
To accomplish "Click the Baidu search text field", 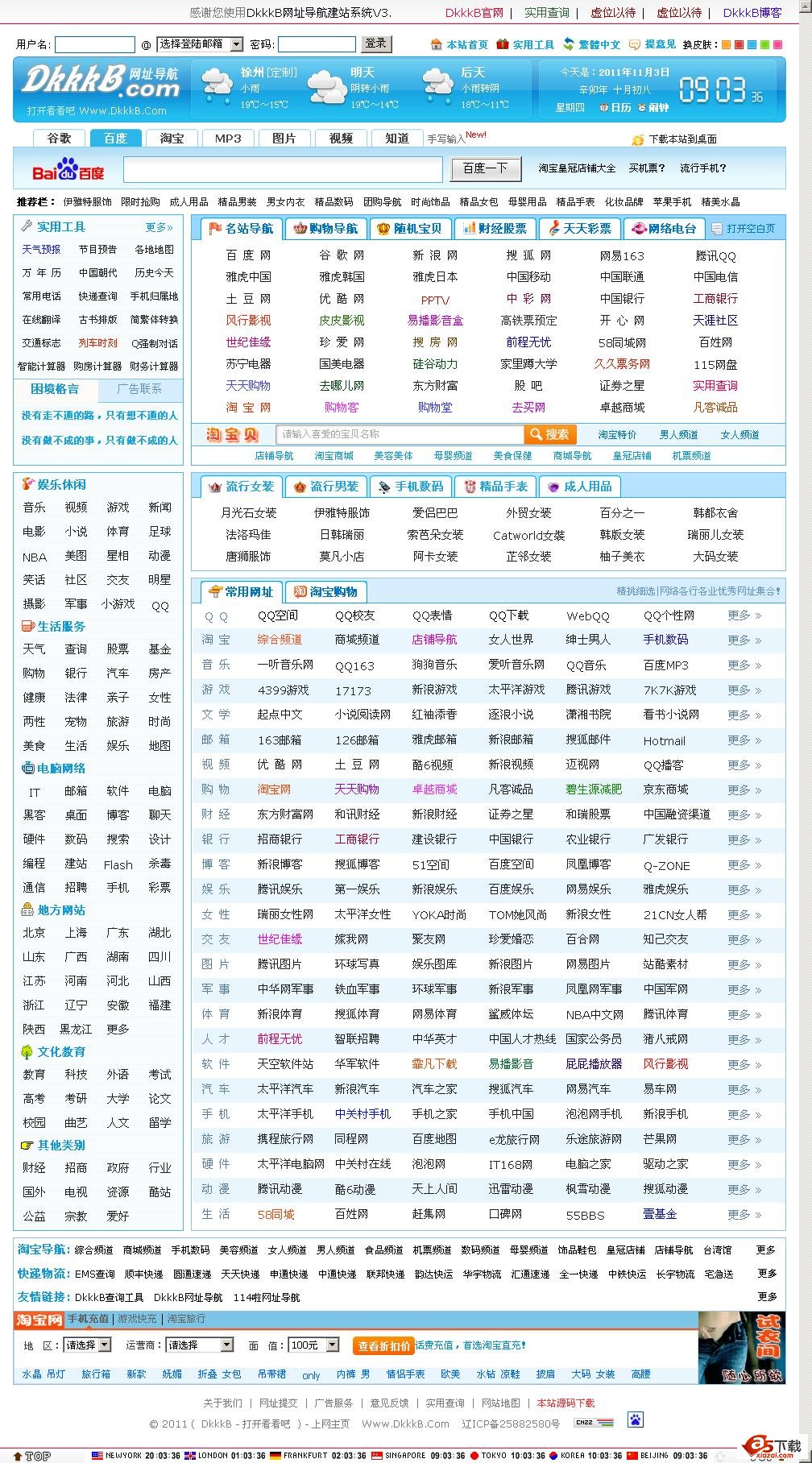I will (x=283, y=169).
